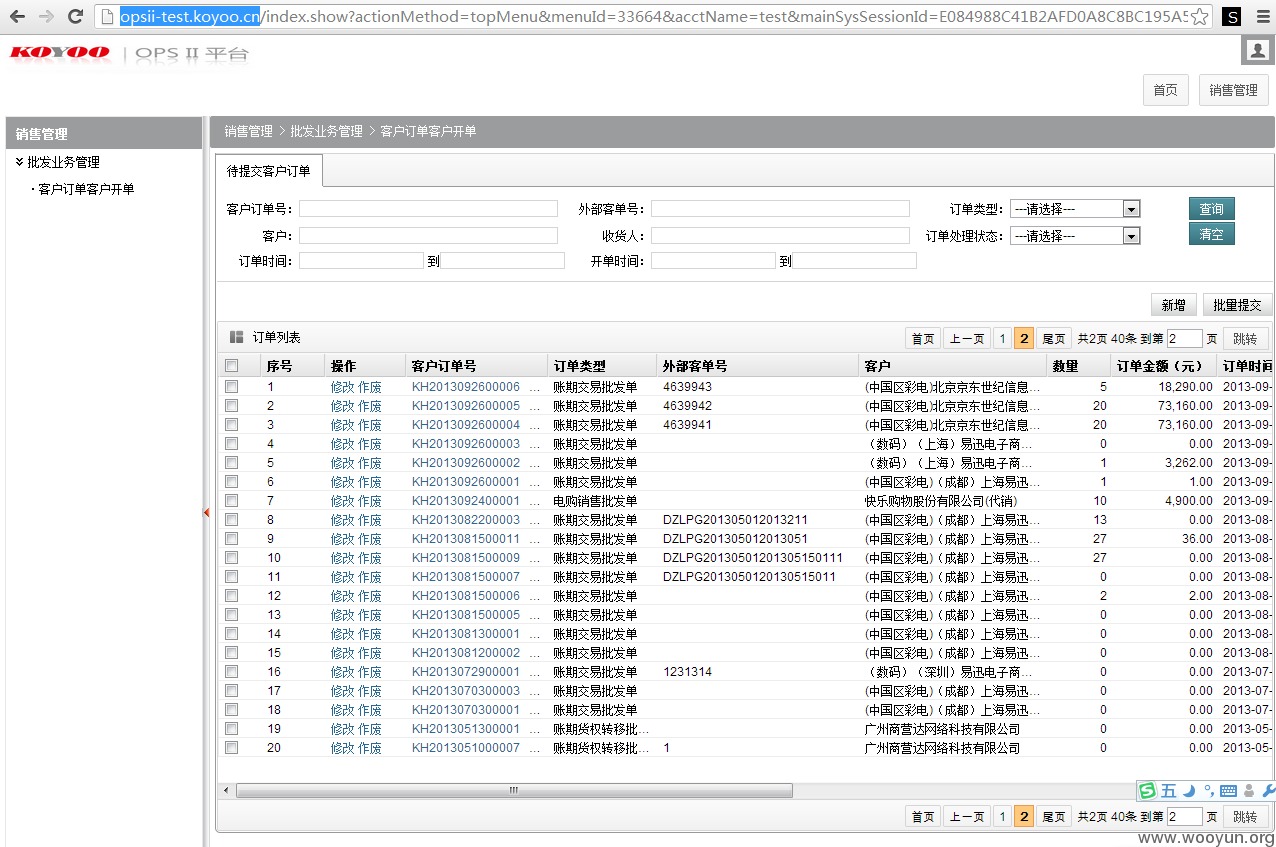Screen dimensions: 1276x847
Task: Check the checkbox for row 7
Action: tap(232, 500)
